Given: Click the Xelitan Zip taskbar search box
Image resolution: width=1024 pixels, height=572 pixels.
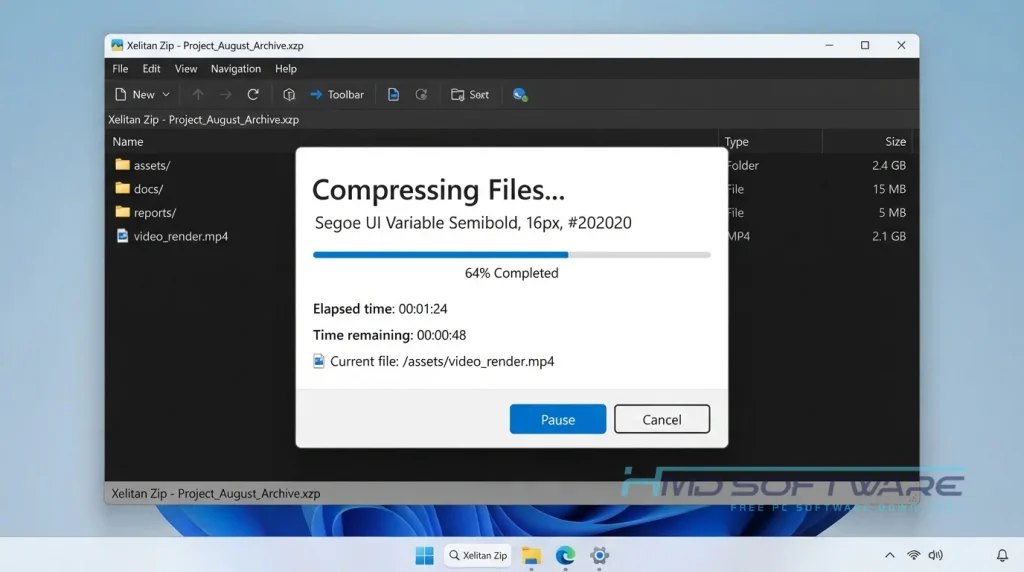Looking at the screenshot, I should click(478, 556).
